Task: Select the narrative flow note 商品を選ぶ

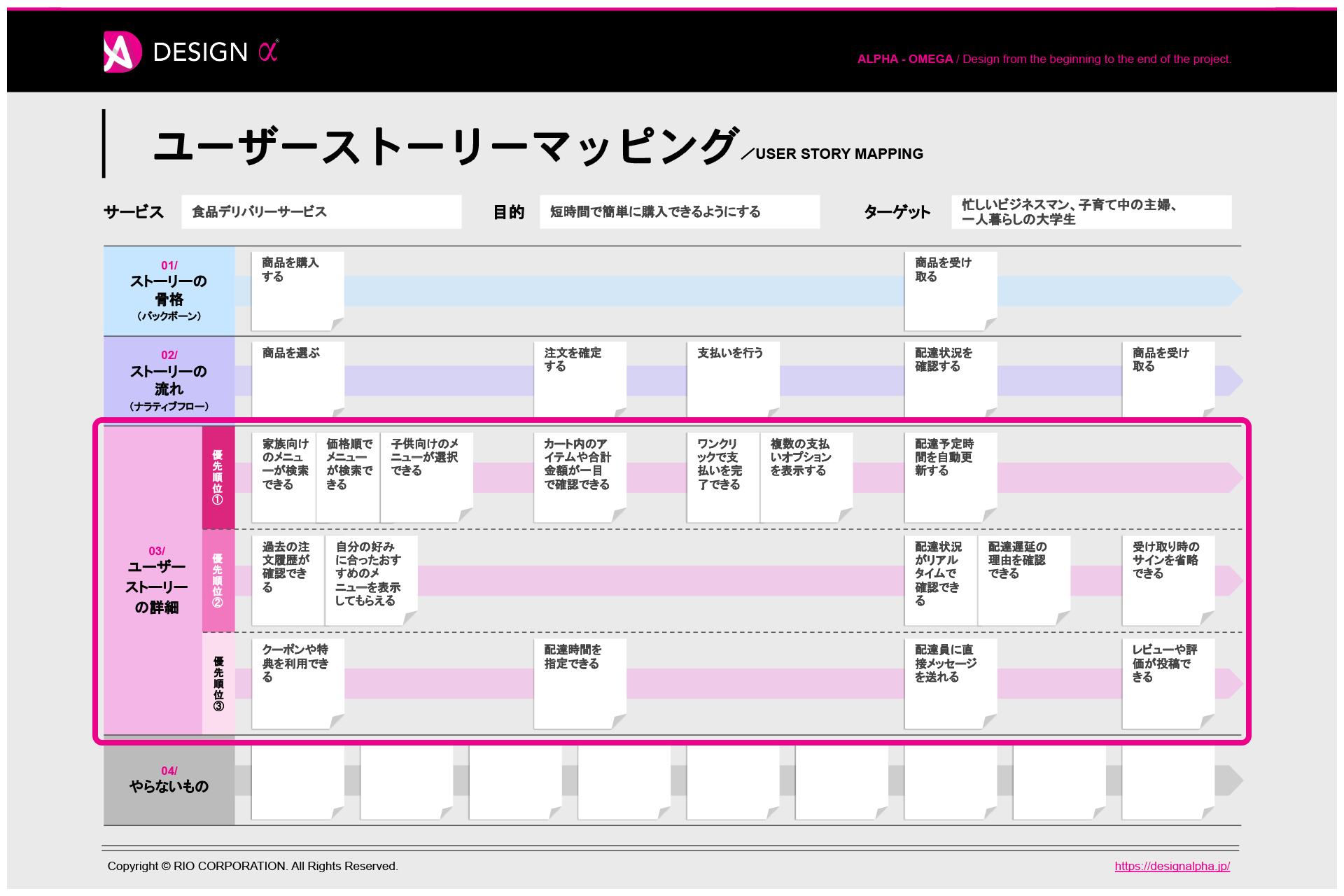Action: click(x=297, y=379)
